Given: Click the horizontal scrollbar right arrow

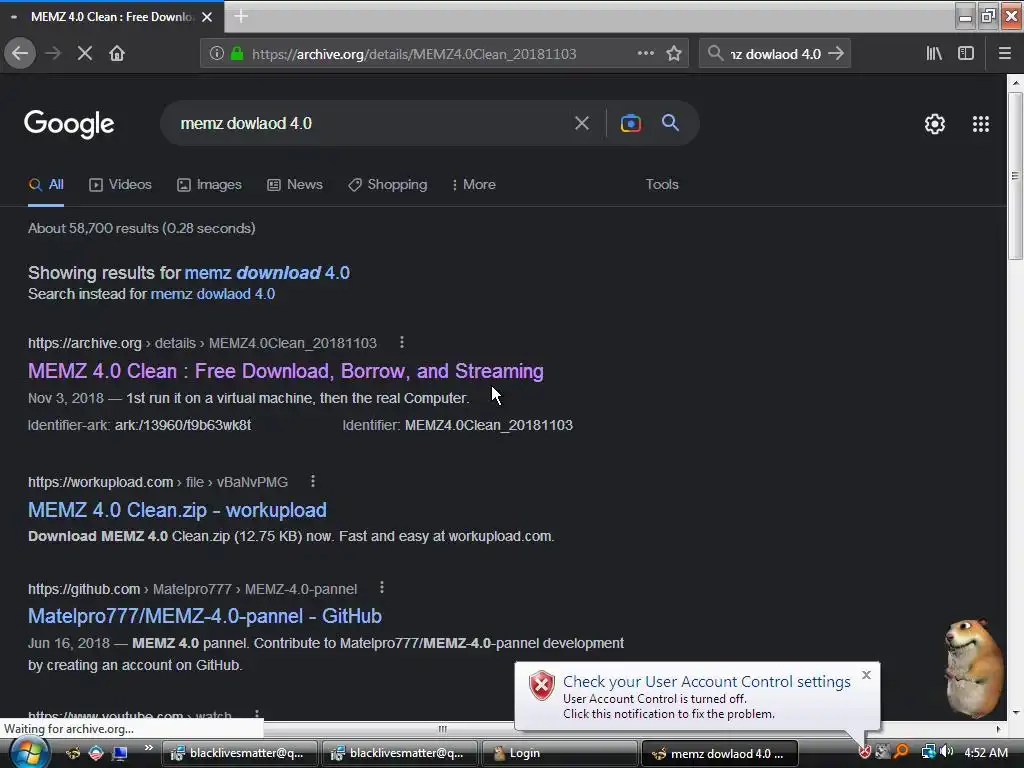Looking at the screenshot, I should [998, 729].
